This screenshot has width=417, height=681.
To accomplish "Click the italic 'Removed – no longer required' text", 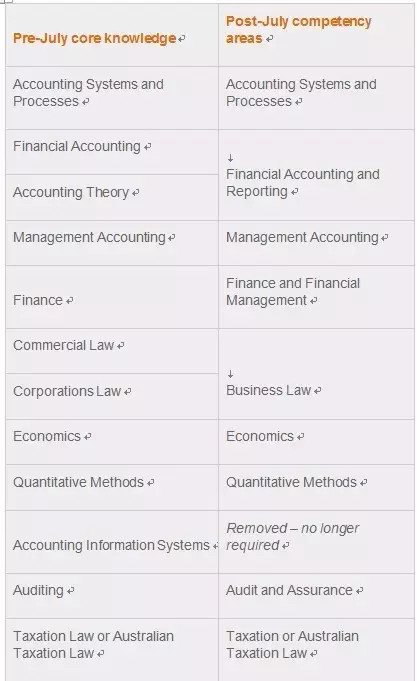I will tap(292, 537).
